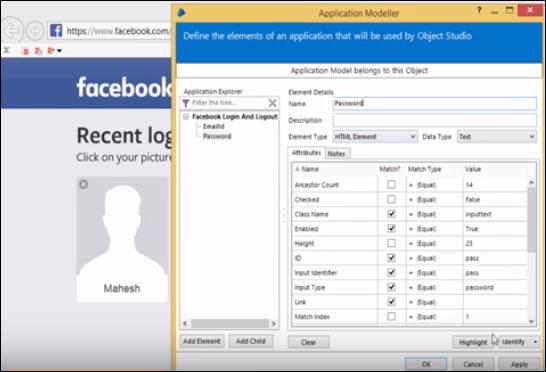The image size is (546, 372).
Task: Remove the Mahesh profile with its circle icon
Action: click(84, 184)
